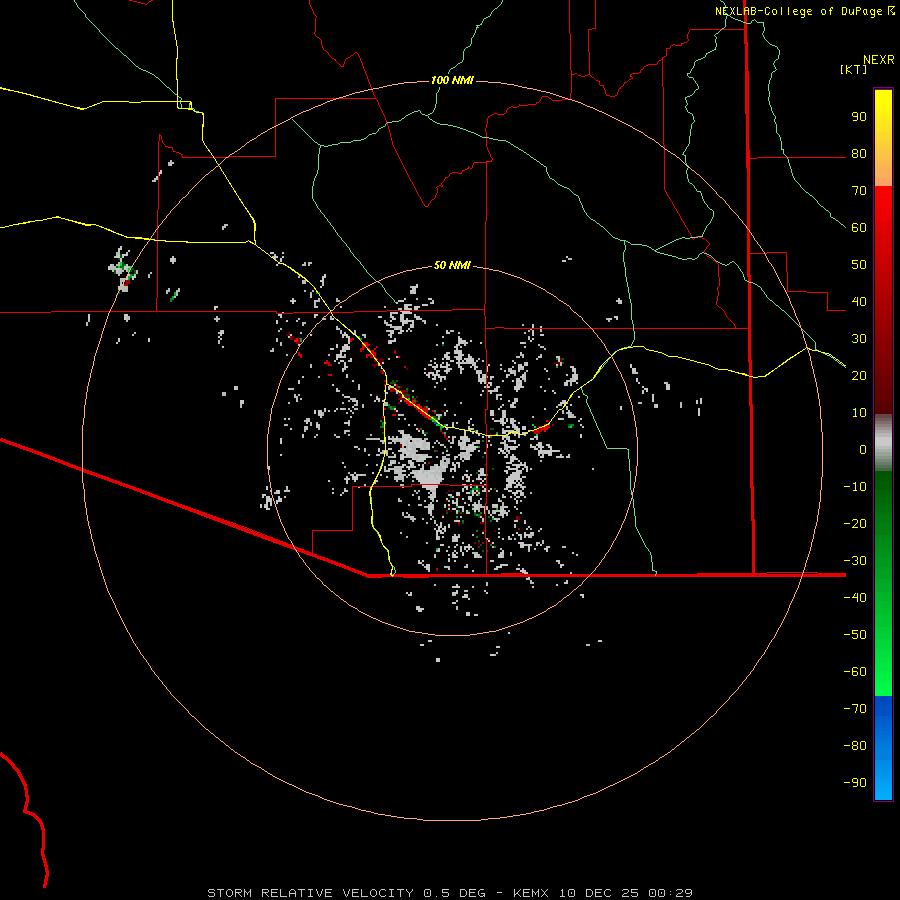Pick the bright green band near -50

883,634
